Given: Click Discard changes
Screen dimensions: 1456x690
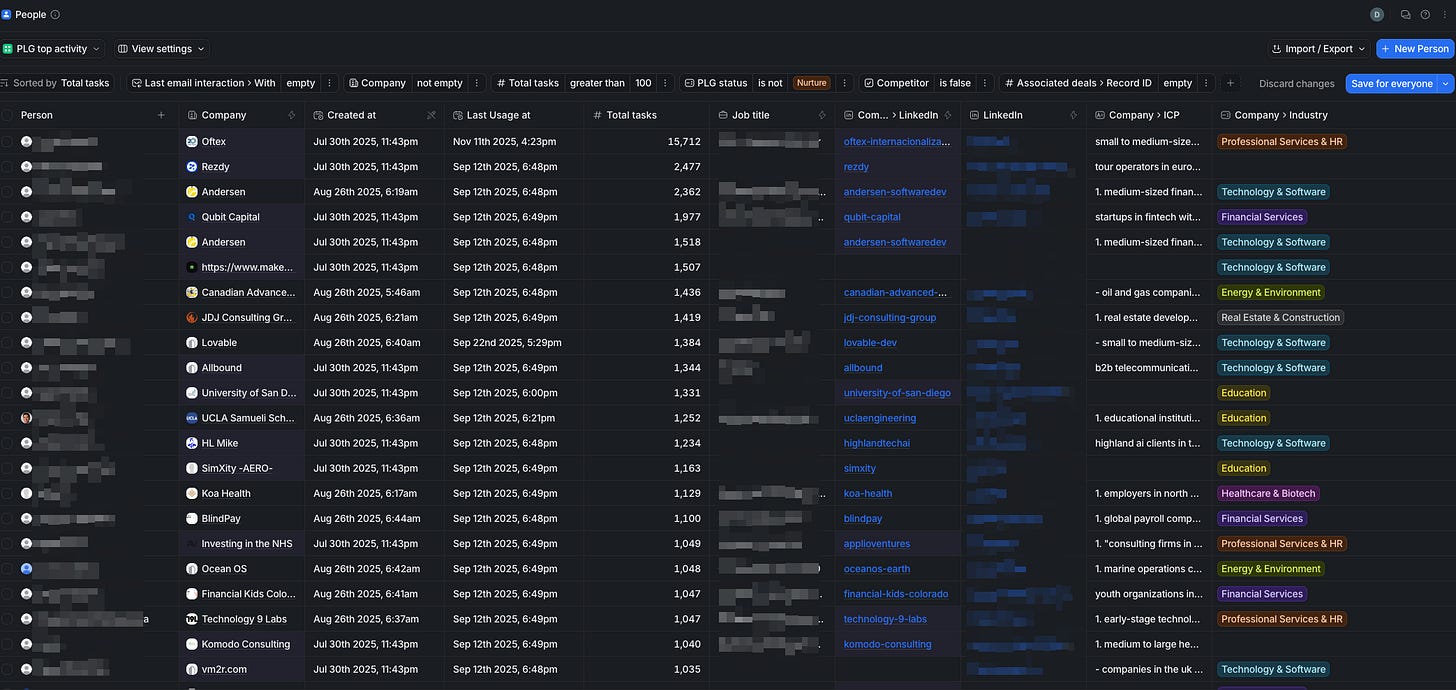Looking at the screenshot, I should tap(1296, 83).
